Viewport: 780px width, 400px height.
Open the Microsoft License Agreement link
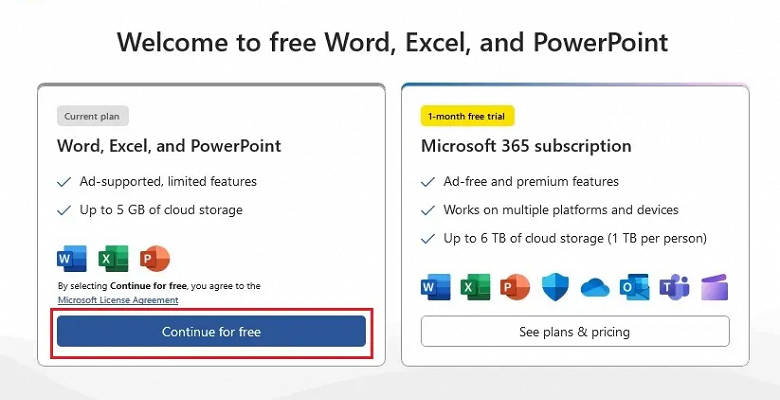click(118, 300)
